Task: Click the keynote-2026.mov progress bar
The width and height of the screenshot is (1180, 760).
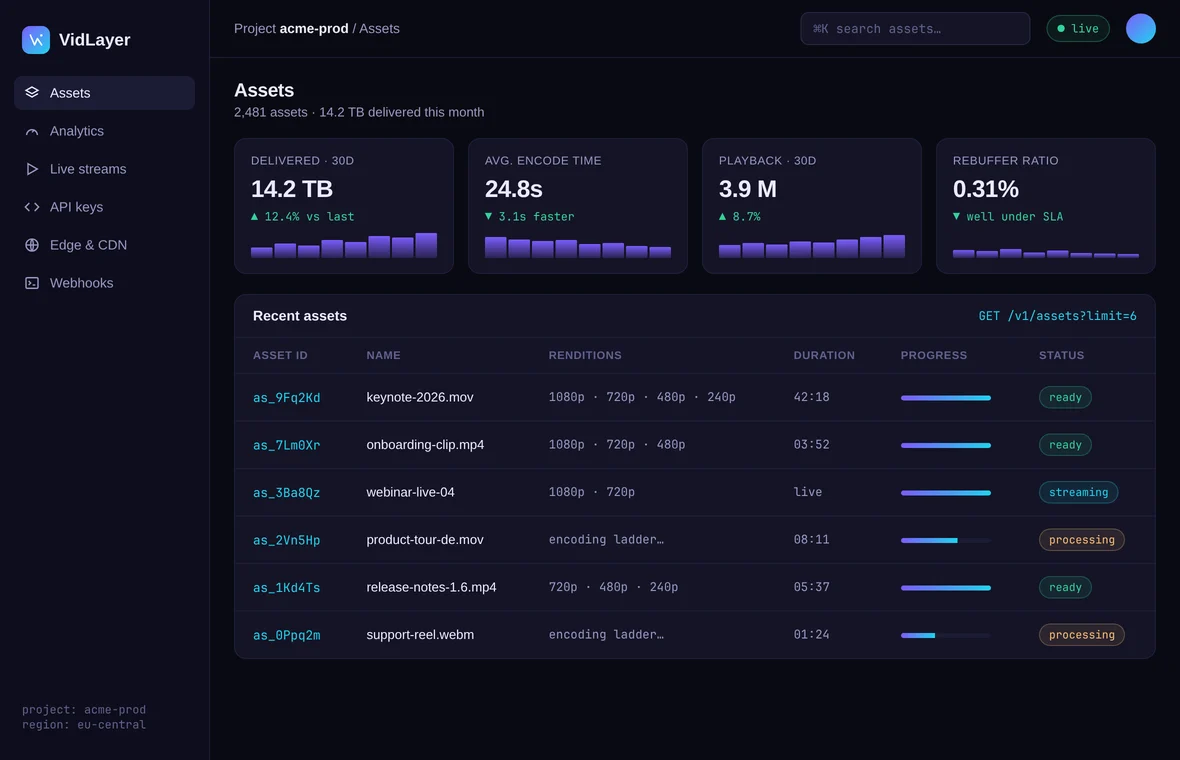Action: [x=946, y=397]
